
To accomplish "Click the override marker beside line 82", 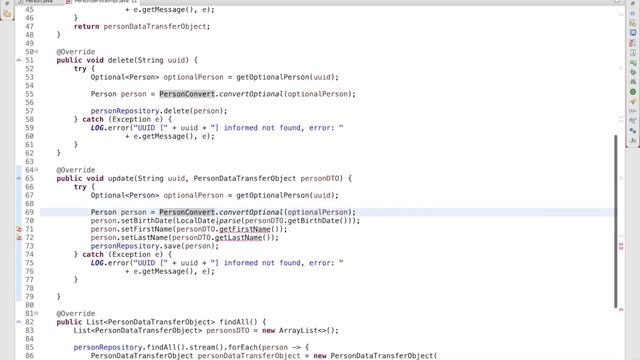I will [19, 322].
